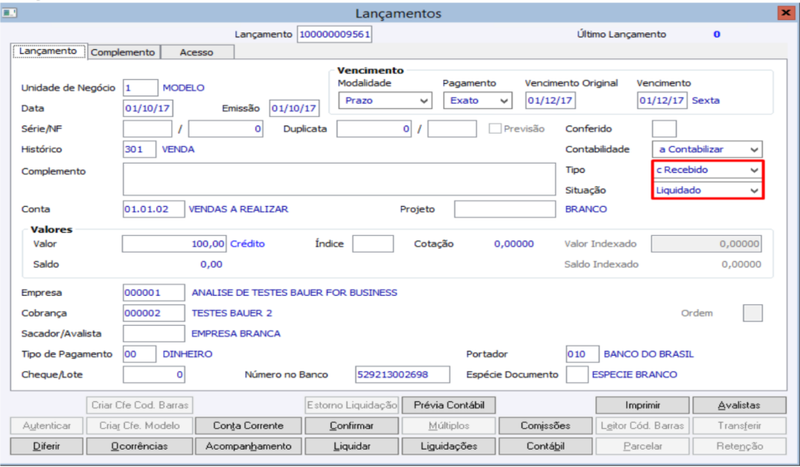Viewport: 800px width, 467px height.
Task: Click the Imprimir button
Action: click(642, 405)
